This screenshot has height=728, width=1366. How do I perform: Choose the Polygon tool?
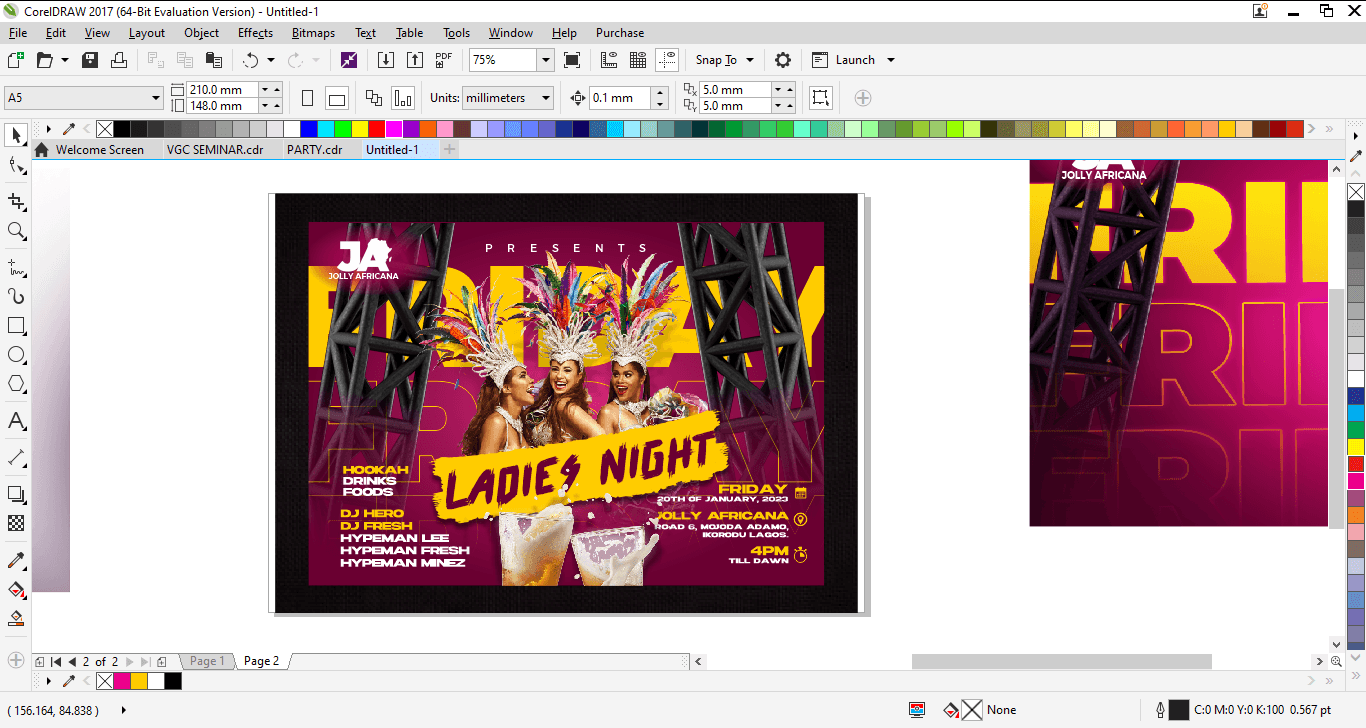pos(16,384)
